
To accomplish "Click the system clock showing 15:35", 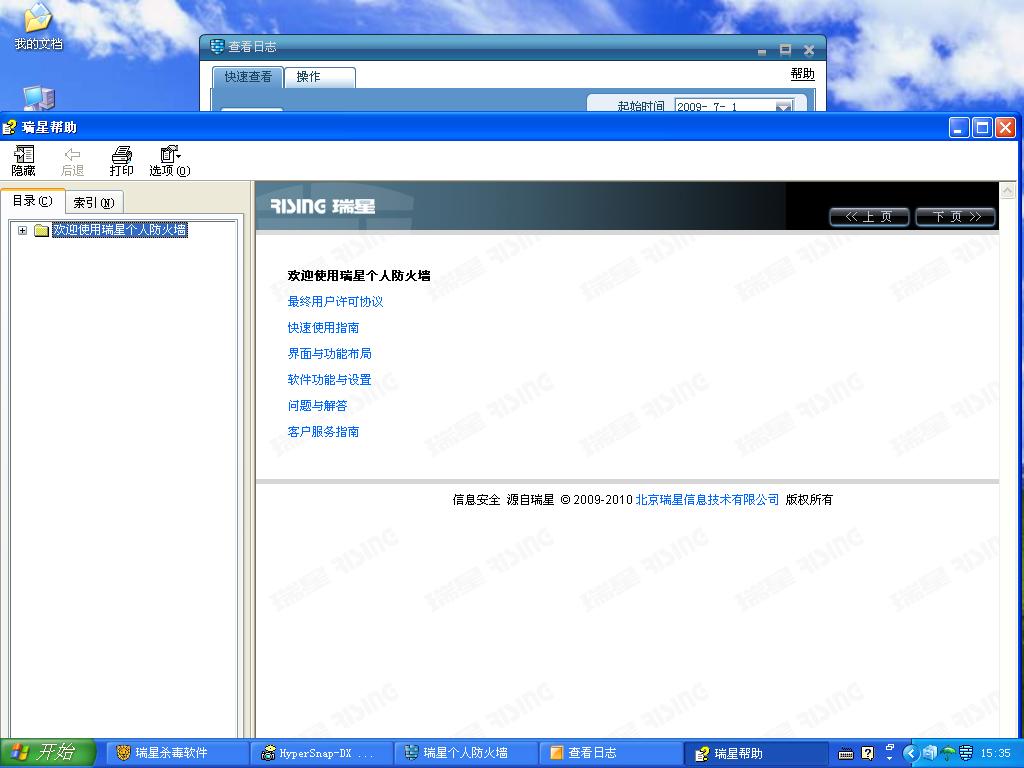I will coord(995,754).
